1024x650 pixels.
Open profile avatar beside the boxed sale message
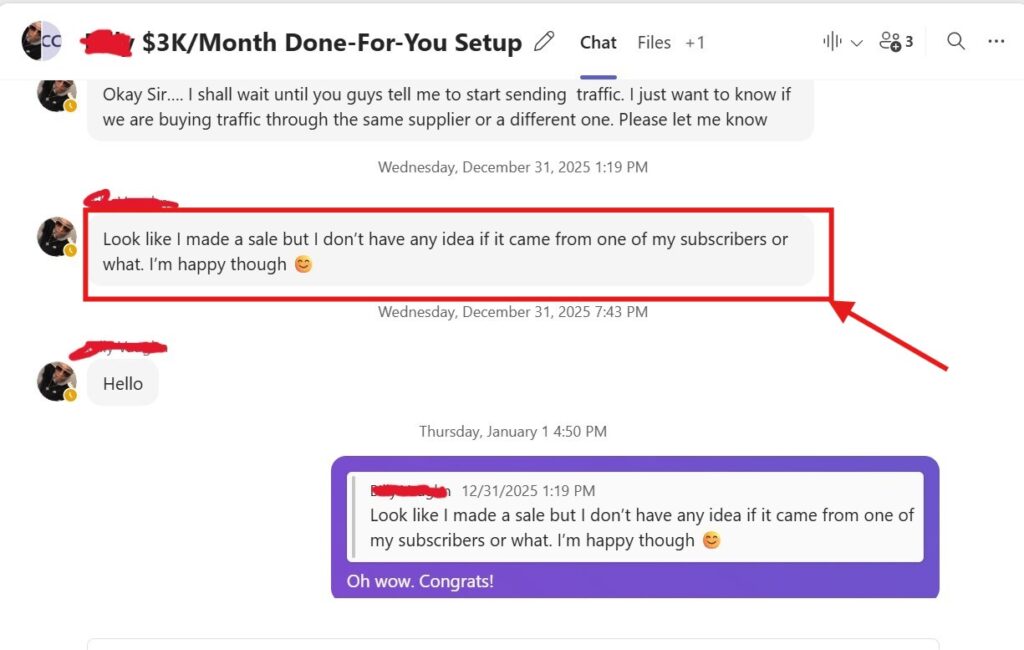(x=56, y=237)
